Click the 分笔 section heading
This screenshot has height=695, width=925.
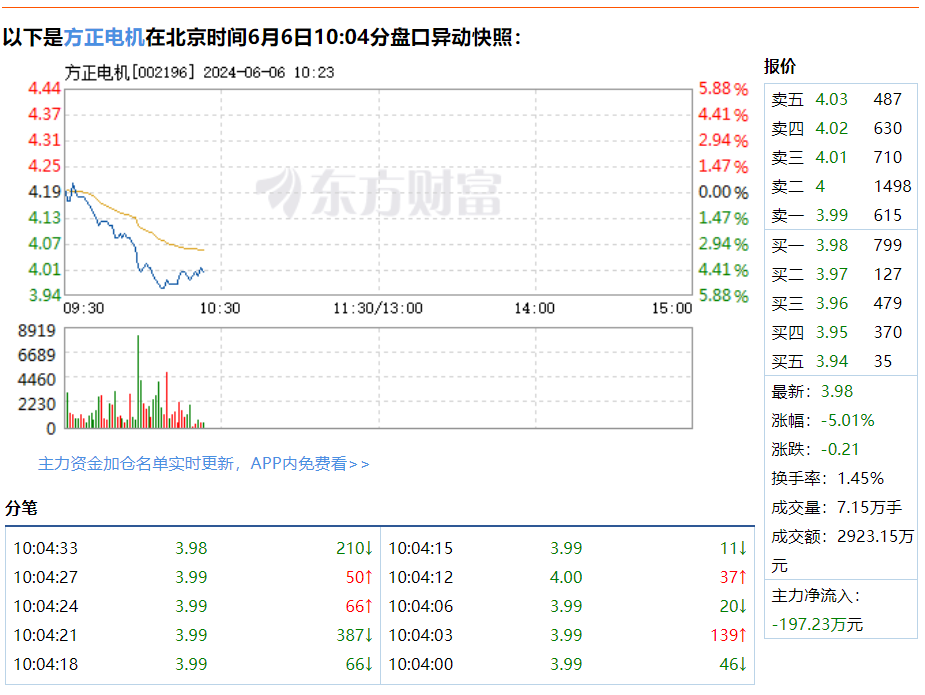click(21, 507)
